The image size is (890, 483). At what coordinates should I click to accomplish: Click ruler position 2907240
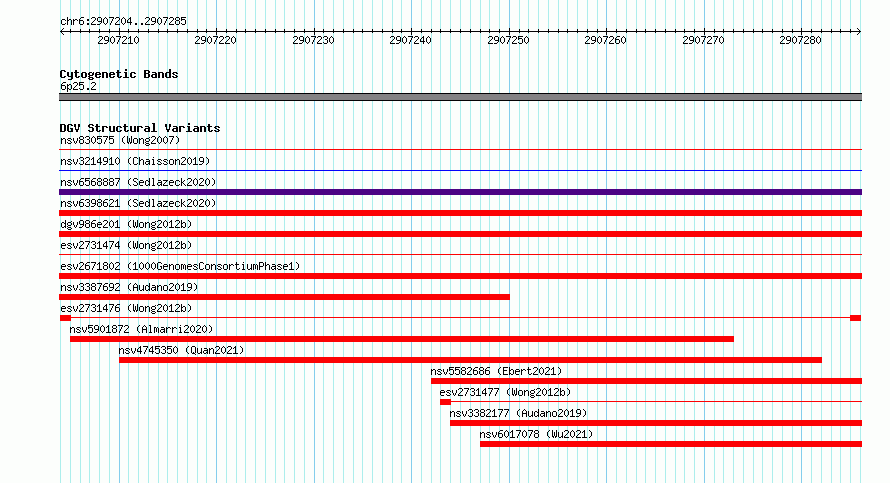(x=410, y=40)
